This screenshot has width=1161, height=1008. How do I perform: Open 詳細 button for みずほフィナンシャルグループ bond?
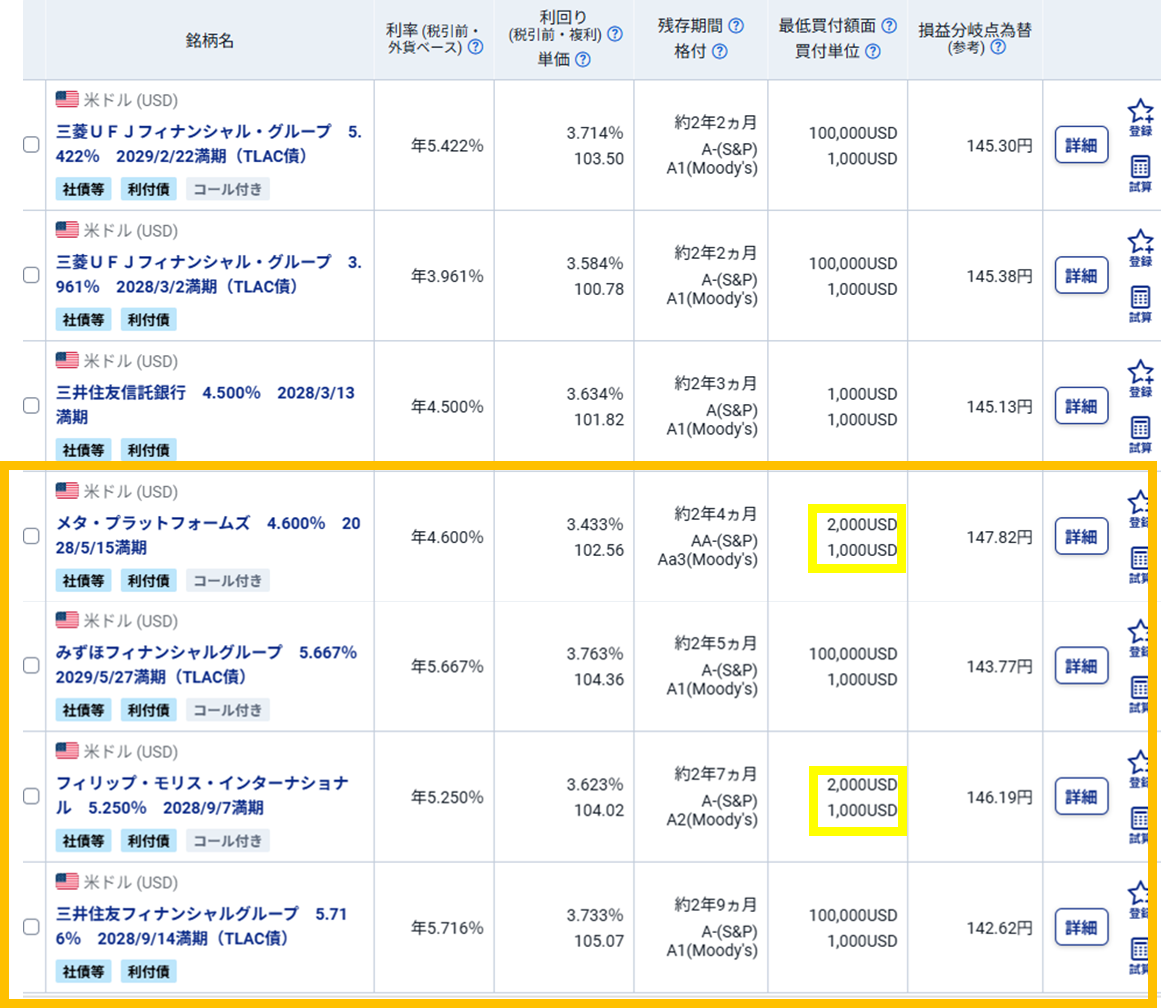click(x=1081, y=666)
